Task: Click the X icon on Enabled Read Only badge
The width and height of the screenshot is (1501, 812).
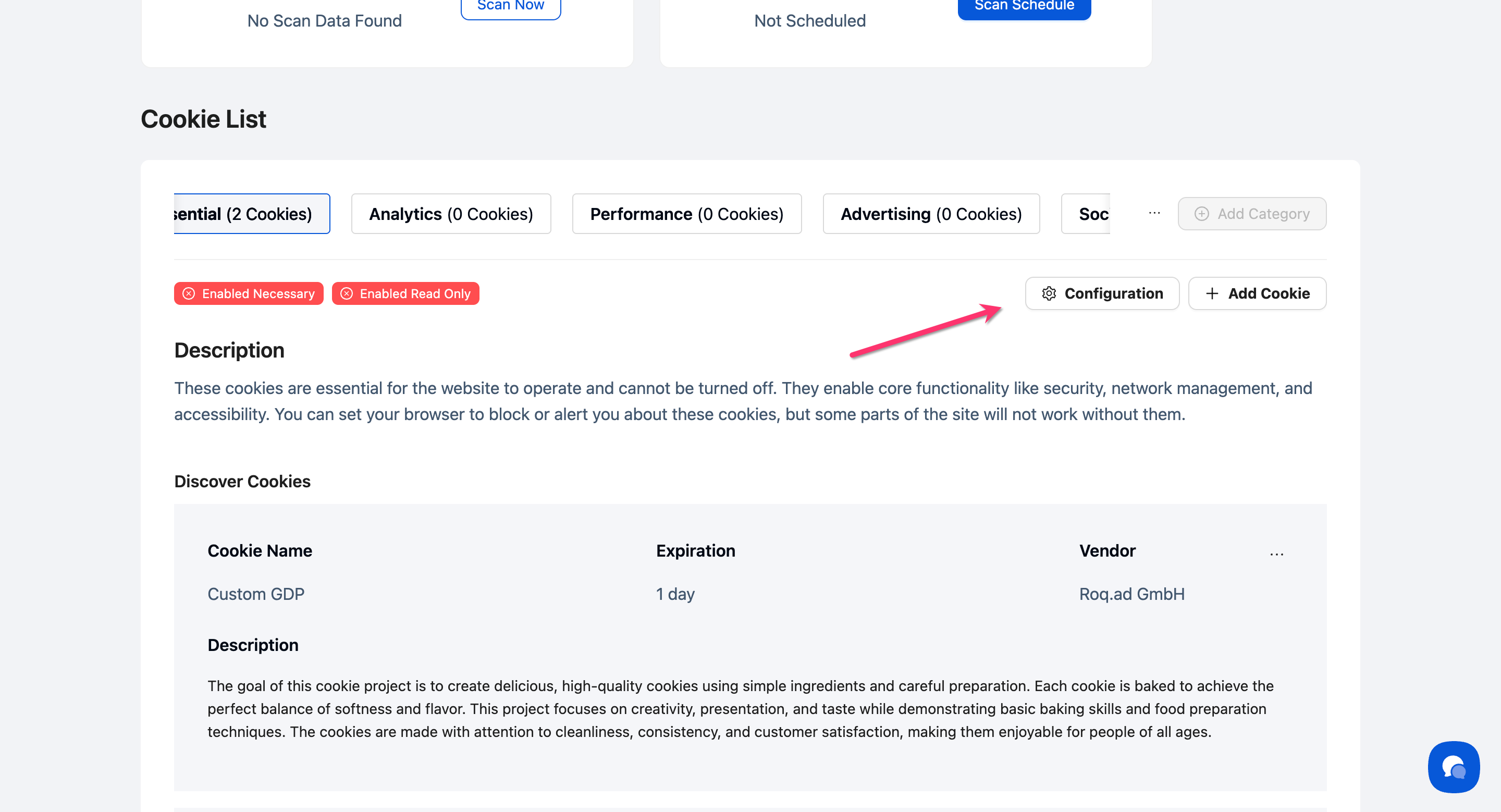Action: 347,293
